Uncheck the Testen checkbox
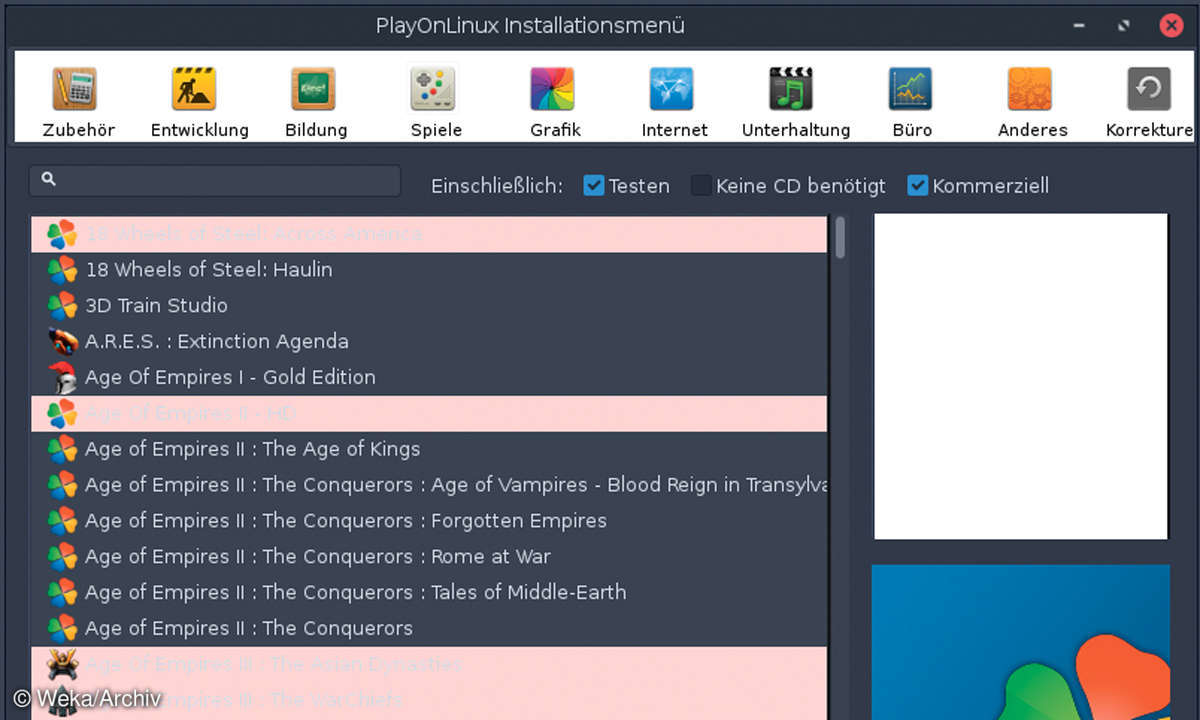This screenshot has height=720, width=1200. pos(593,185)
